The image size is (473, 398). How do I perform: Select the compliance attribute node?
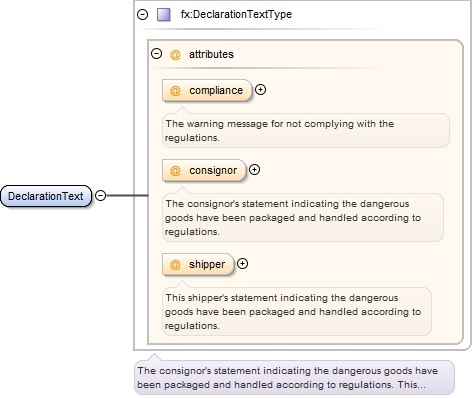point(207,90)
